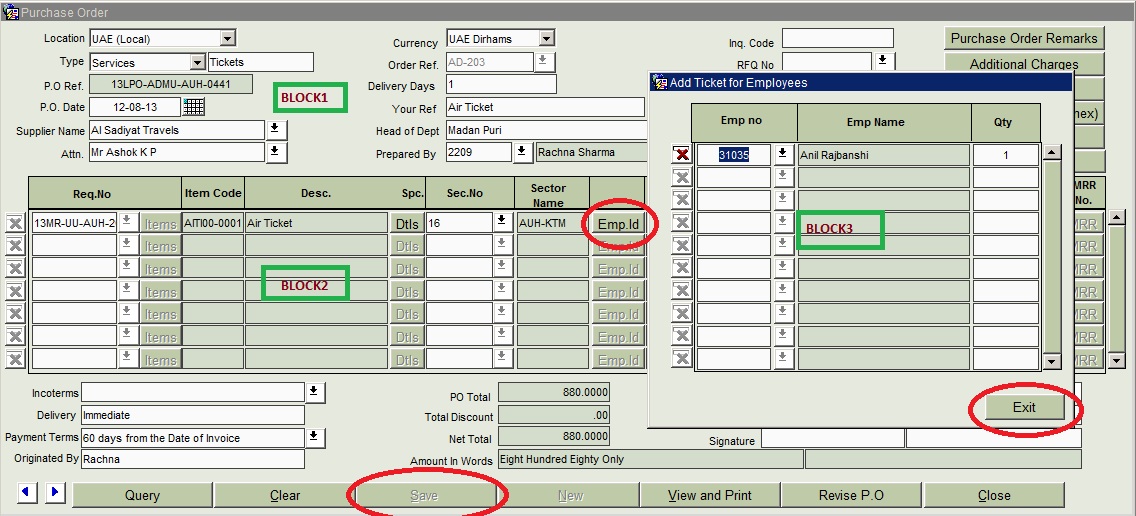Click the Revise P.O button

click(851, 495)
